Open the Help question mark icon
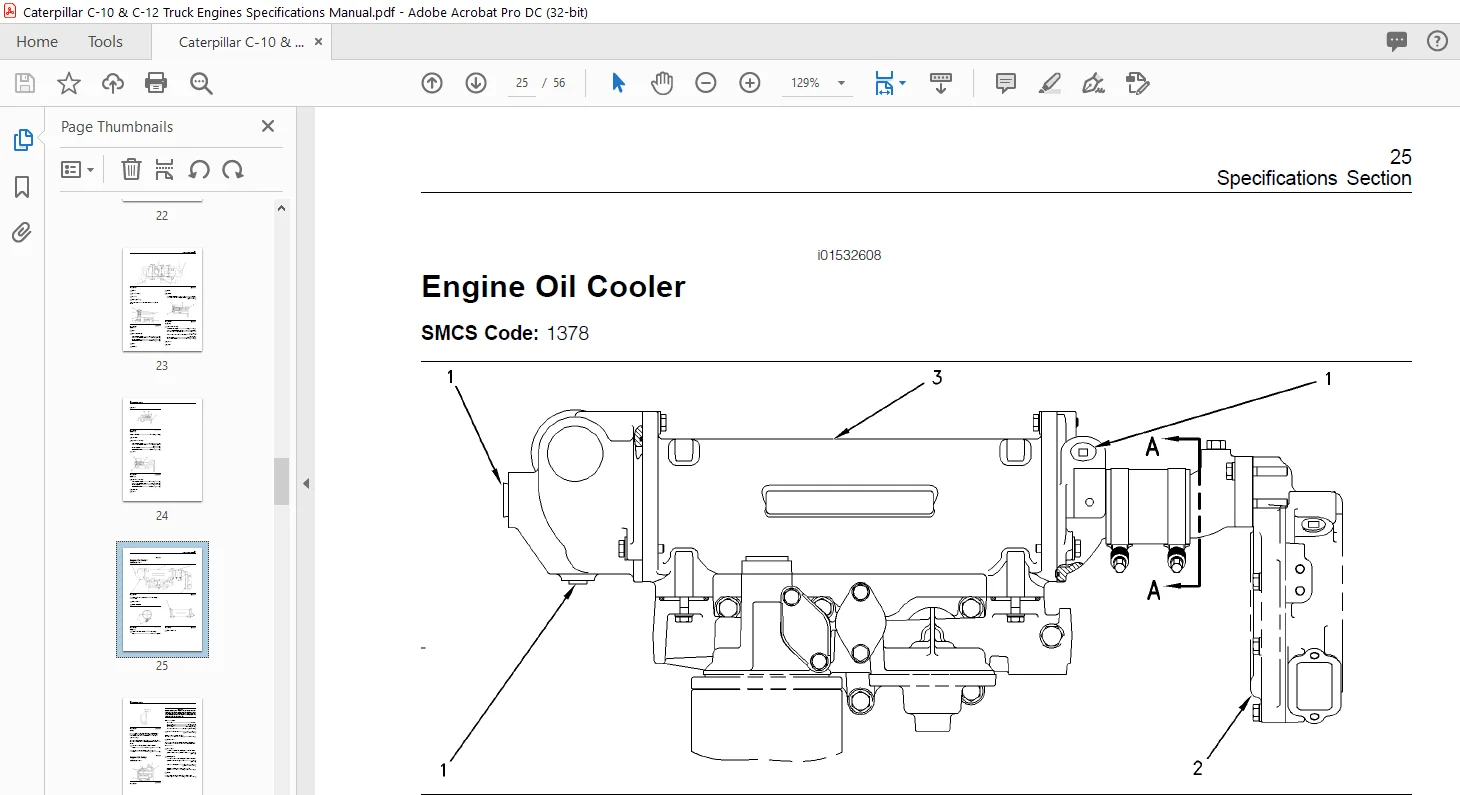The height and width of the screenshot is (795, 1460). pos(1437,41)
